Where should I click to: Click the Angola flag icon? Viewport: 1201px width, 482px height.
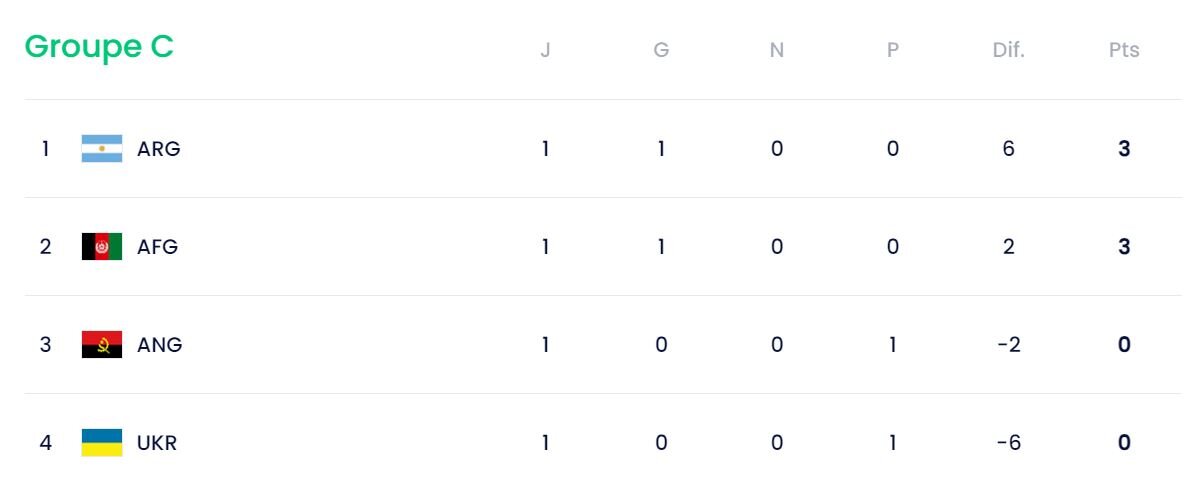click(102, 345)
